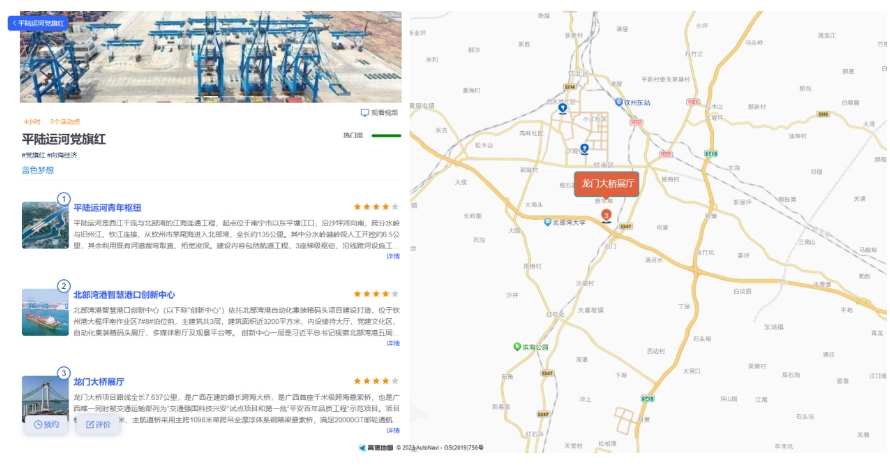The width and height of the screenshot is (890, 474).
Task: Open 详情 for 北部湾港智慧港口创新中心
Action: coord(393,343)
